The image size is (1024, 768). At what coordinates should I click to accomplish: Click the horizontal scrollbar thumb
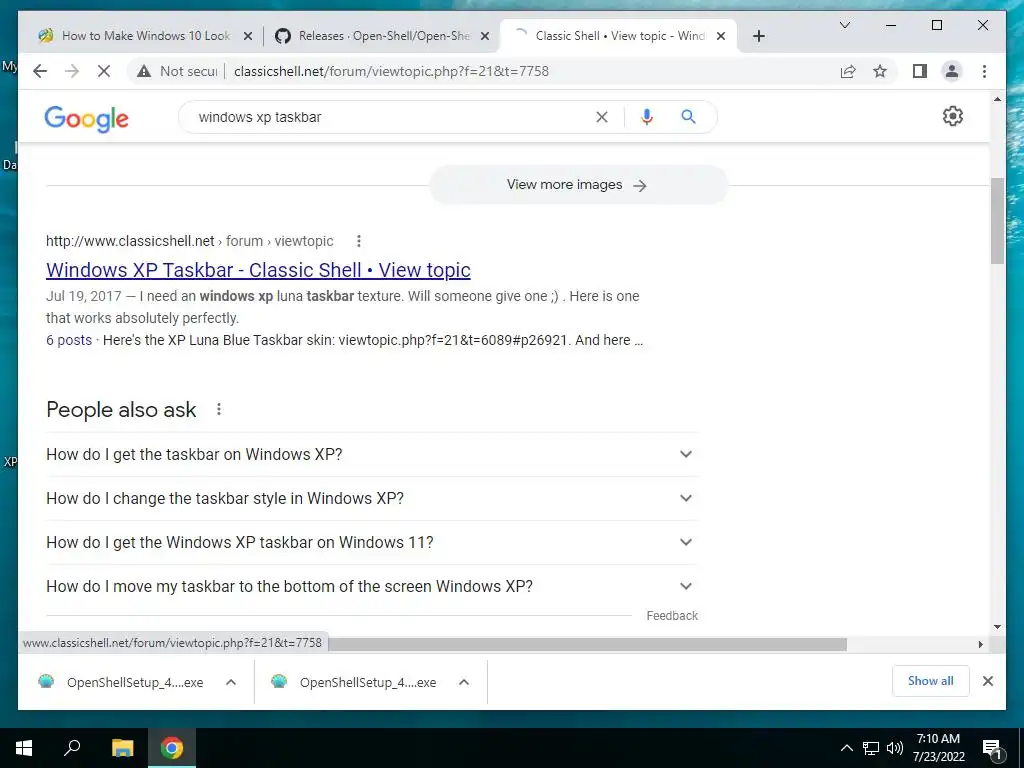coord(588,645)
